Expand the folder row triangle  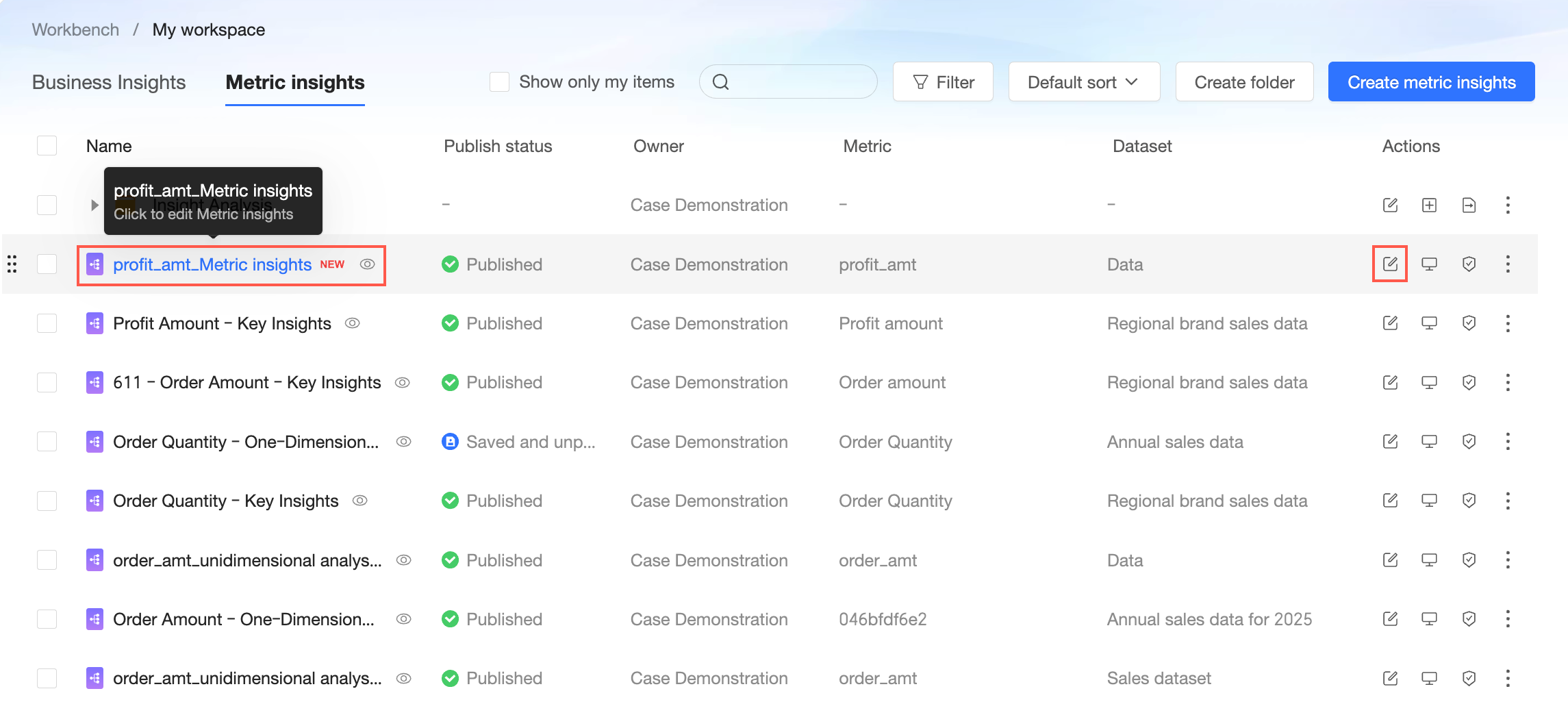click(x=94, y=205)
